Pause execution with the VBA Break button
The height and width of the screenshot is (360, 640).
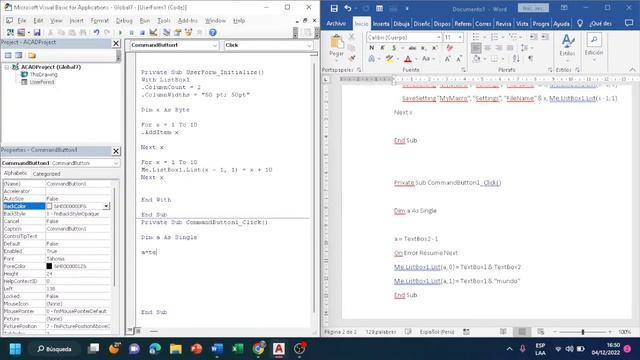131,32
